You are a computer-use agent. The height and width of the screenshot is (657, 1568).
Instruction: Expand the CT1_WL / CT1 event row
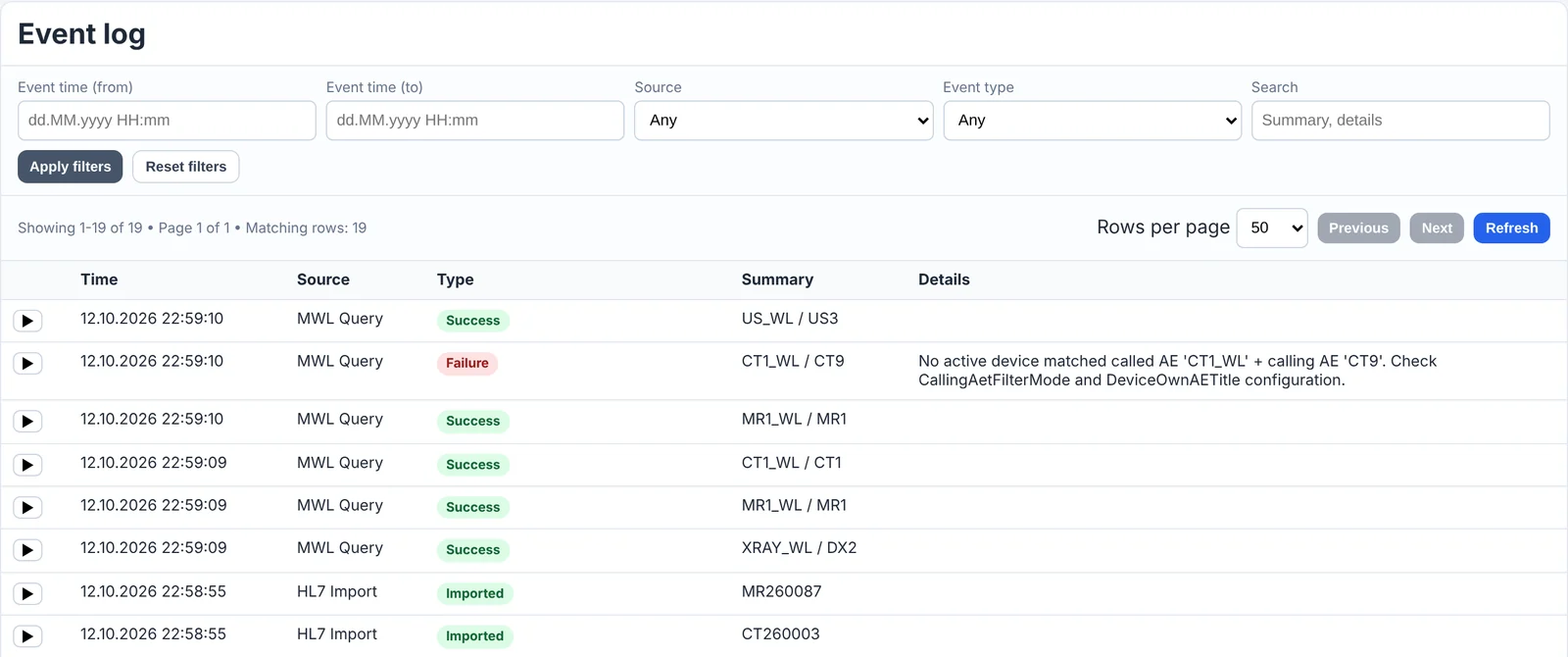(27, 465)
